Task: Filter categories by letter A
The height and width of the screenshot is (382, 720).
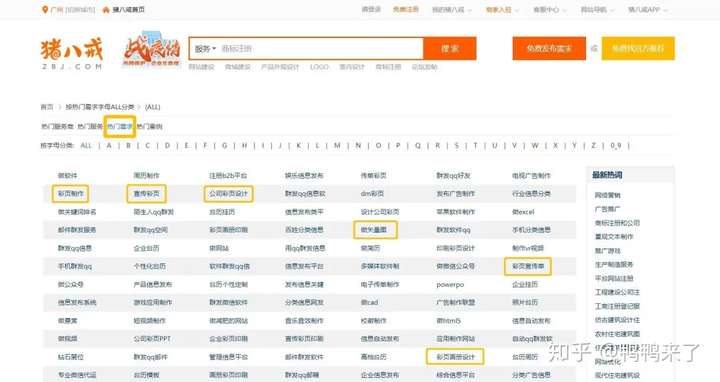Action: click(109, 146)
